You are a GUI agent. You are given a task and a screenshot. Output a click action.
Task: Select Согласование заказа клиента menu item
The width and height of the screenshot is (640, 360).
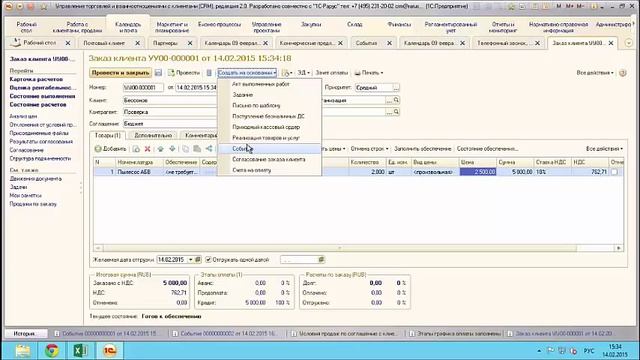269,160
